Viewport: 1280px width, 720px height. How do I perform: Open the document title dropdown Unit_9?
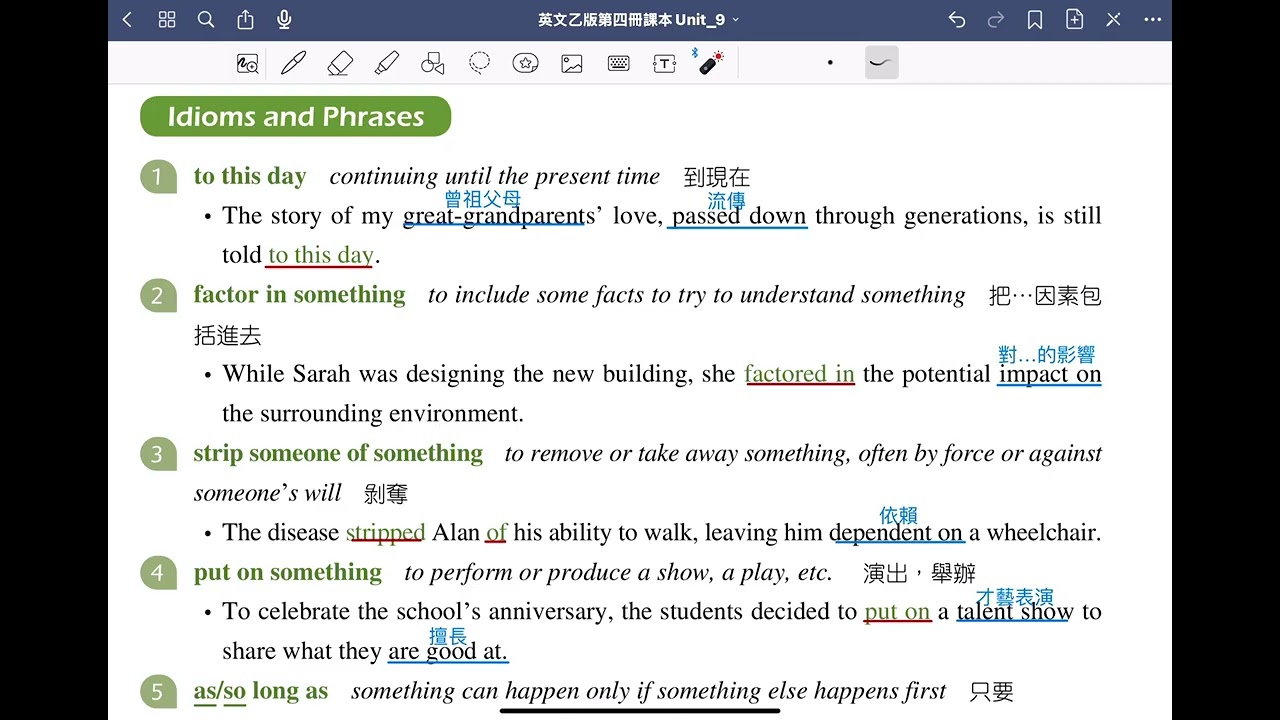coord(639,19)
